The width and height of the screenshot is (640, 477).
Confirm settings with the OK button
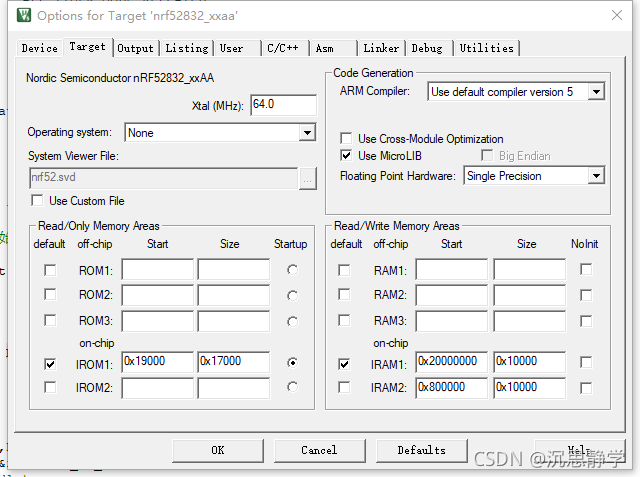[218, 450]
